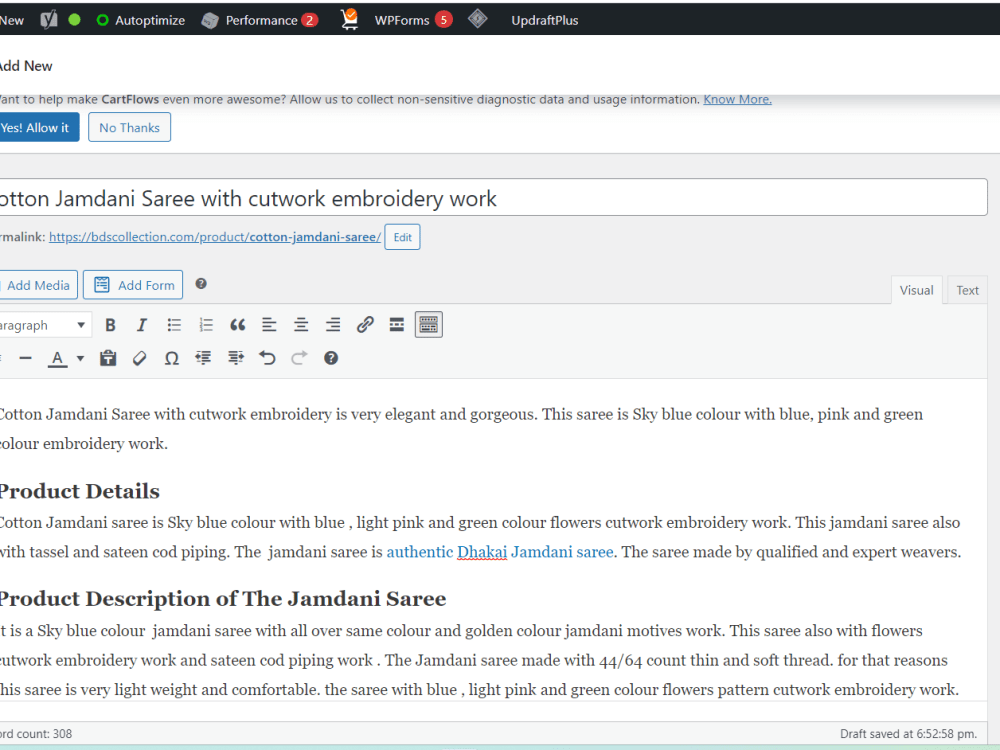The height and width of the screenshot is (750, 1000).
Task: Undo the last edit
Action: (x=267, y=358)
